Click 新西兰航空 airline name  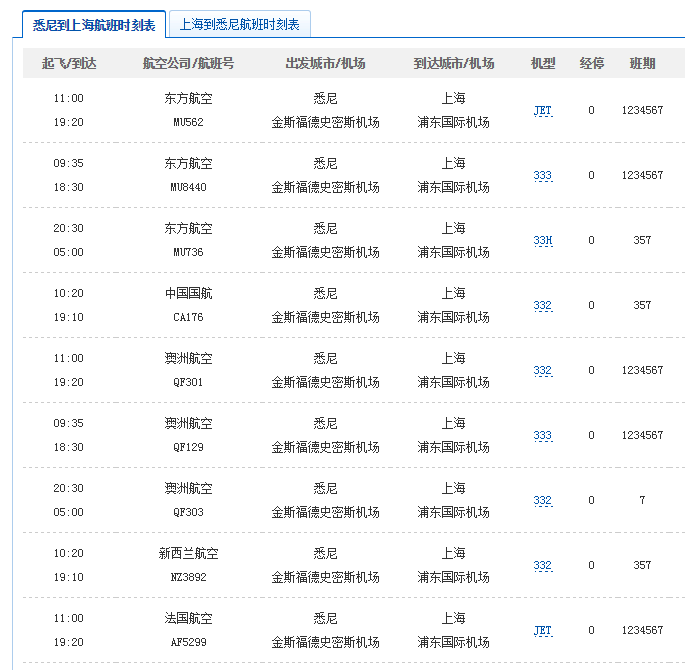[x=188, y=554]
